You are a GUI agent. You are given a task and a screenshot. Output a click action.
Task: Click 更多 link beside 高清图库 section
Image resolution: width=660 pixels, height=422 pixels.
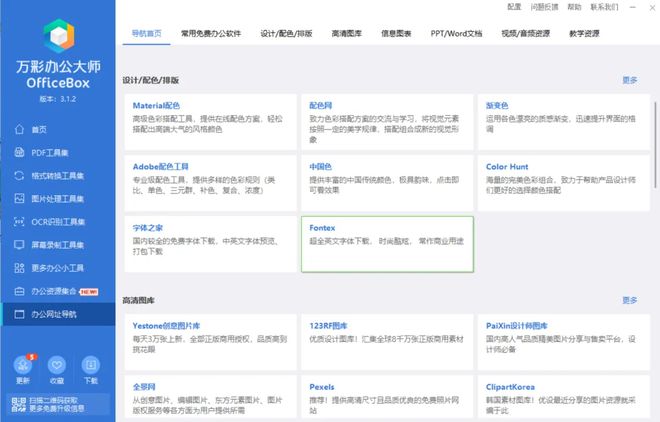[629, 300]
